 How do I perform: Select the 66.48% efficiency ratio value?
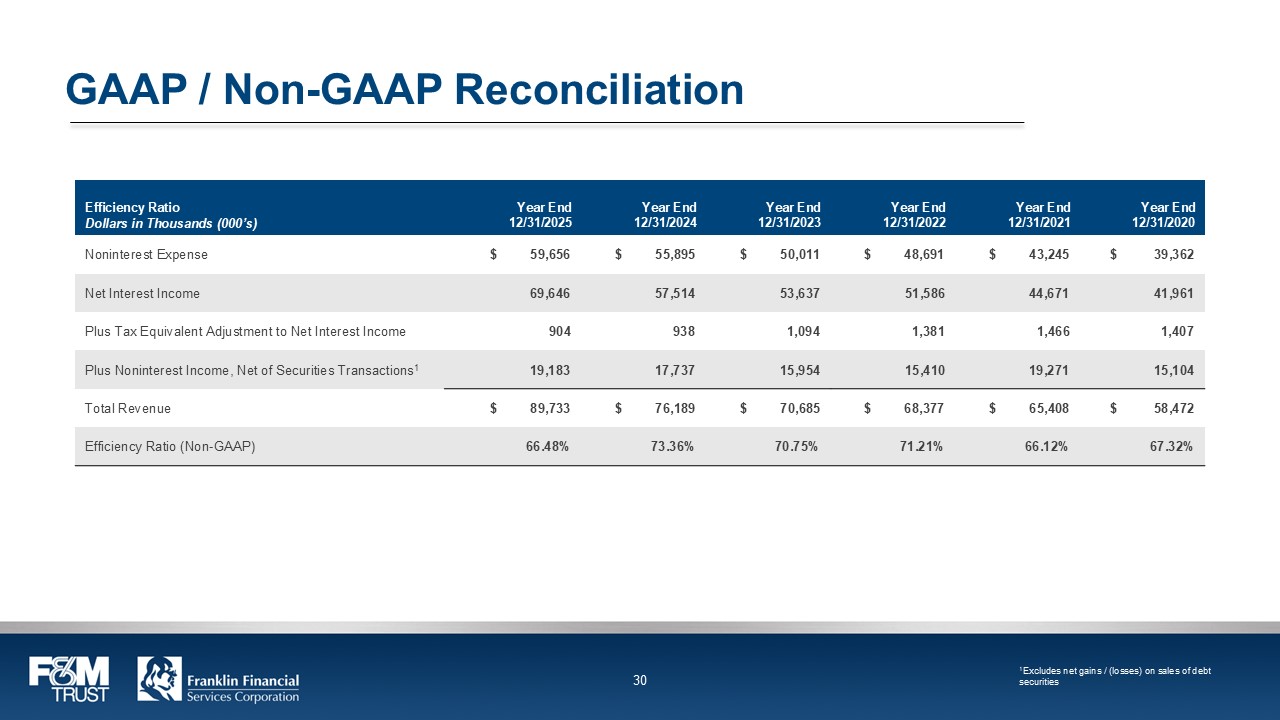pos(547,447)
